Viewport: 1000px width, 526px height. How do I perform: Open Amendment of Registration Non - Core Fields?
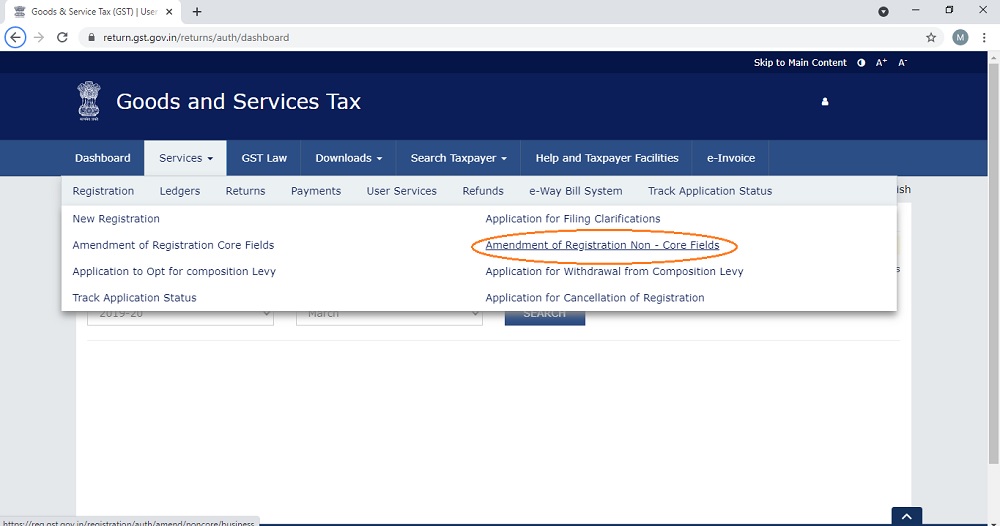602,245
